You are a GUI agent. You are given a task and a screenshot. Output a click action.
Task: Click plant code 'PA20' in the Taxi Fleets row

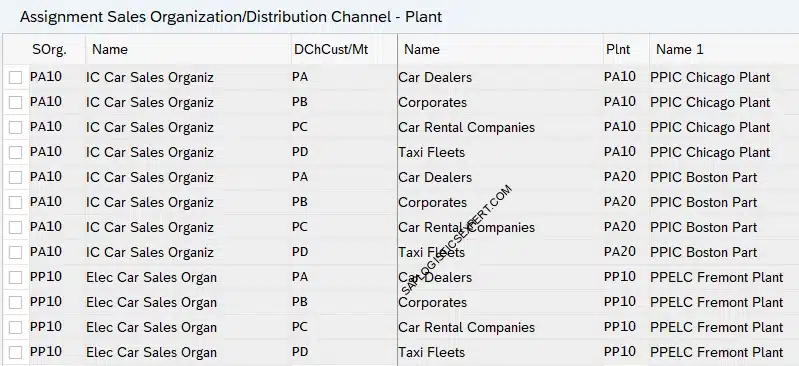pyautogui.click(x=620, y=252)
